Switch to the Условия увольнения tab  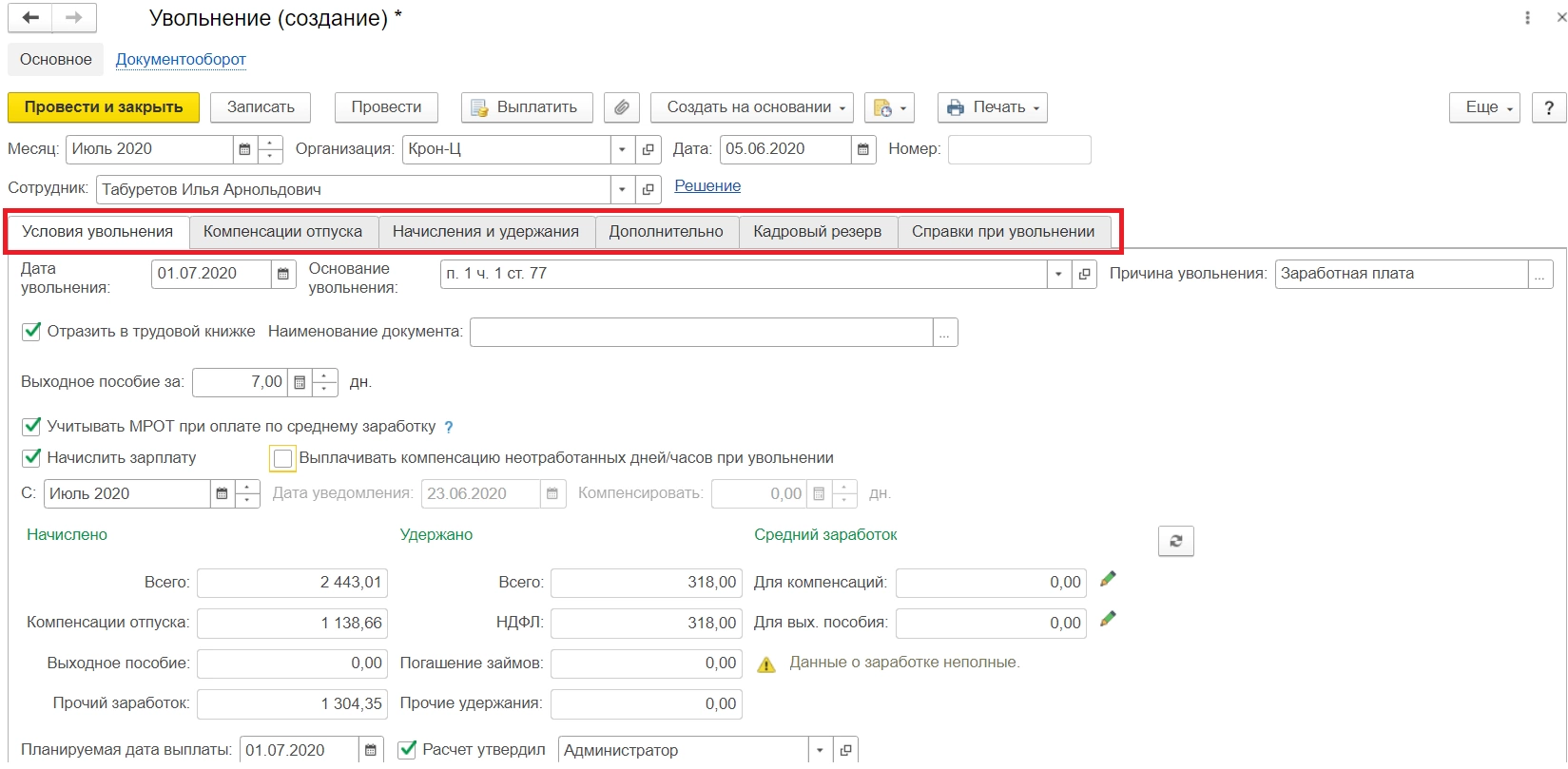click(x=98, y=232)
